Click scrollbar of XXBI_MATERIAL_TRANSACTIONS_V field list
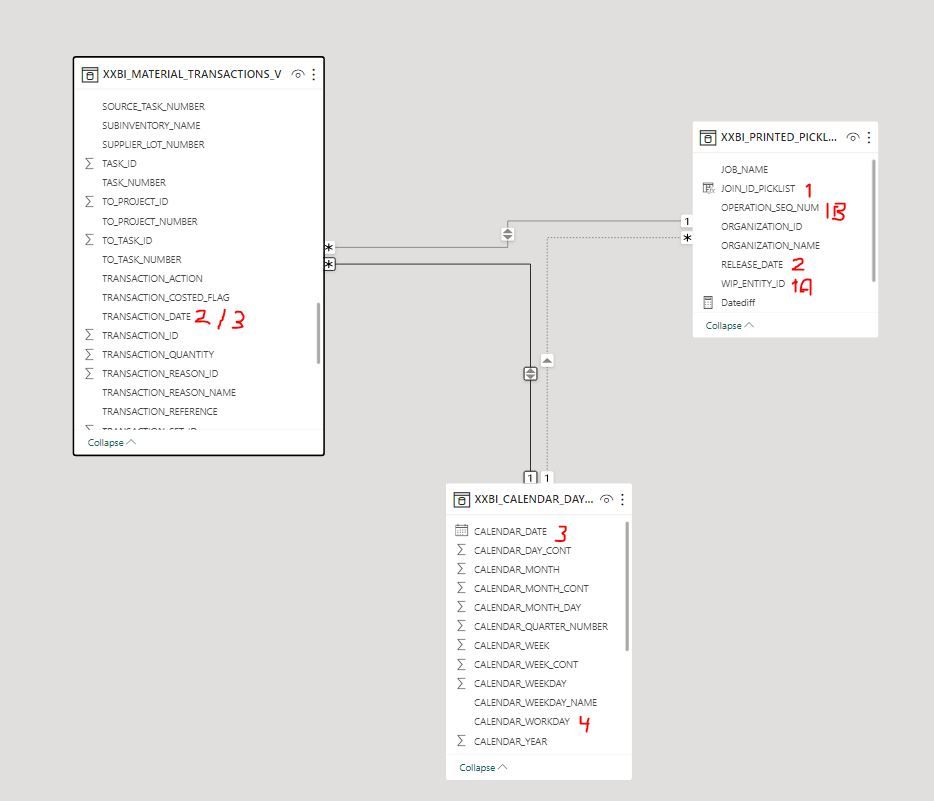The image size is (934, 801). pos(319,334)
